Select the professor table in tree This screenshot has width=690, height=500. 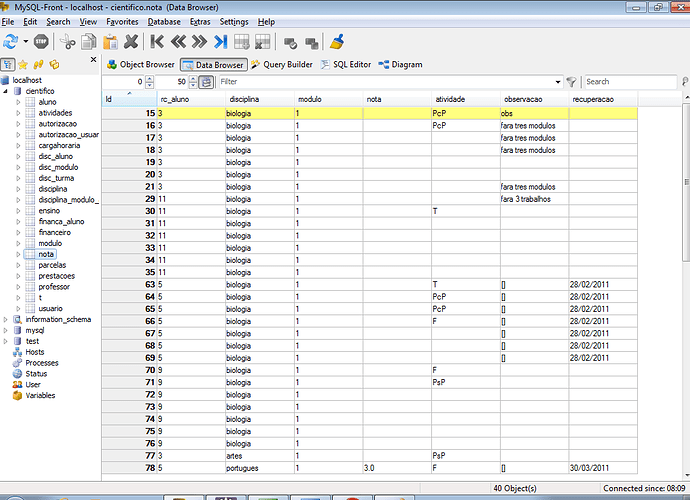[x=54, y=287]
